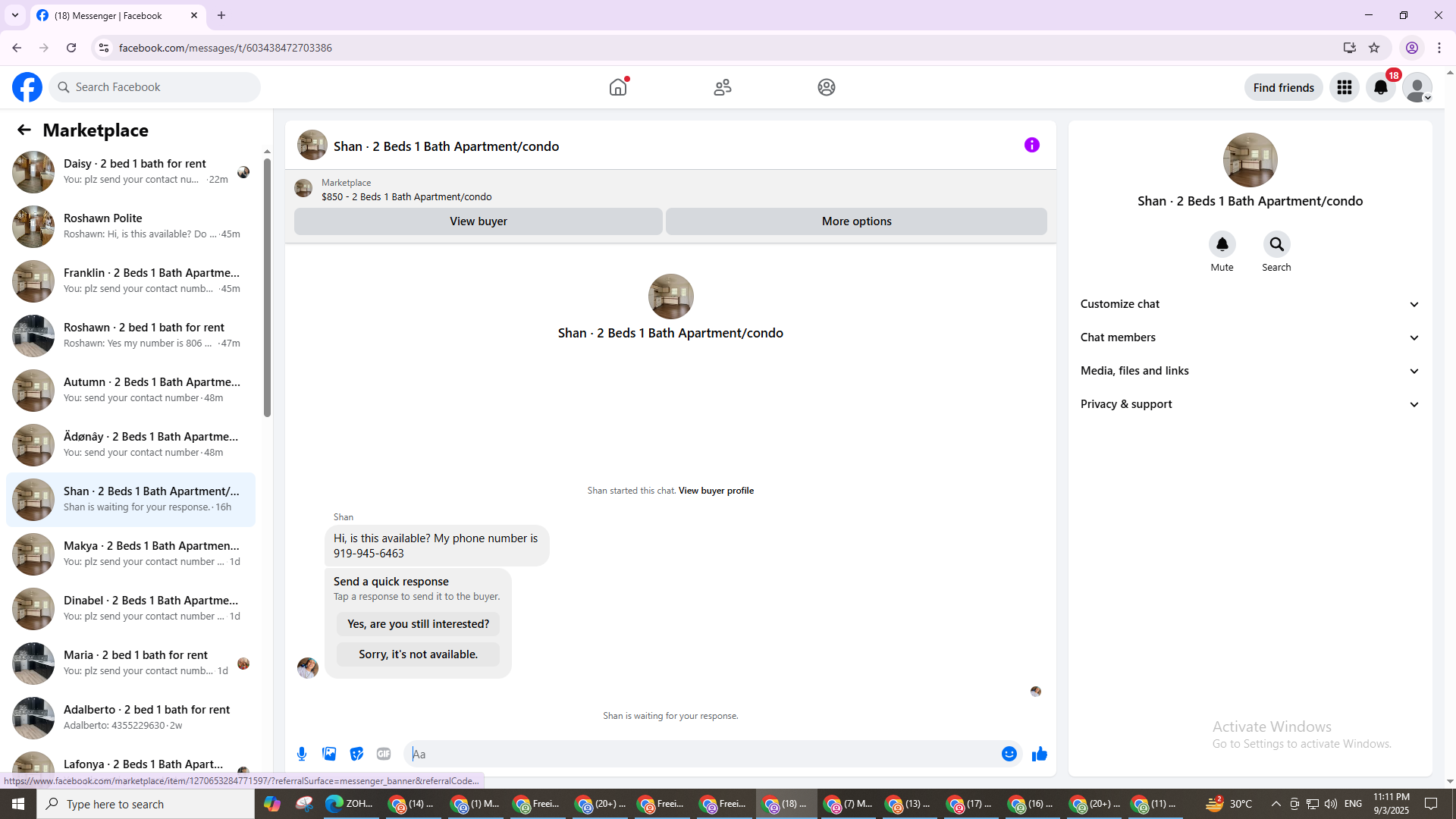Screen dimensions: 1456x819
Task: Open Dinabel's 2 Beds 1 Bath chat
Action: 130,609
